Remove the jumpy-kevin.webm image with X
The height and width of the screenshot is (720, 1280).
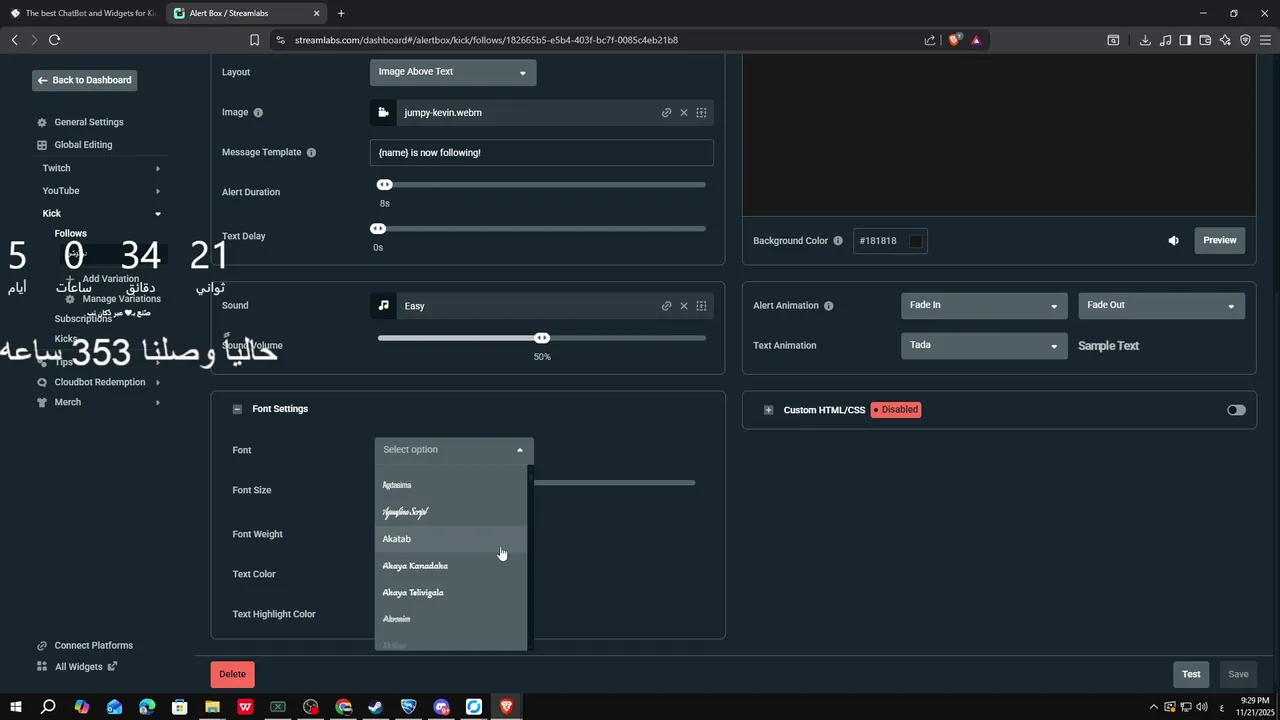pos(684,113)
